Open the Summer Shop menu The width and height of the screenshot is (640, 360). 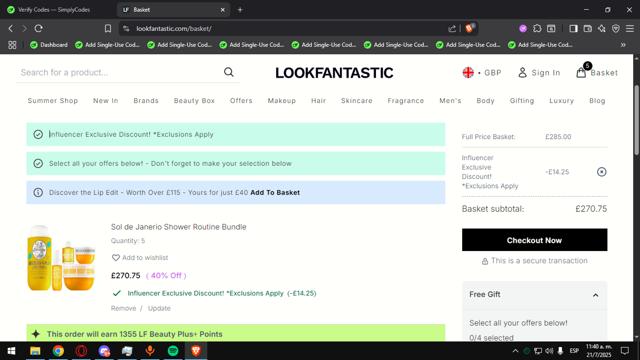pos(53,100)
